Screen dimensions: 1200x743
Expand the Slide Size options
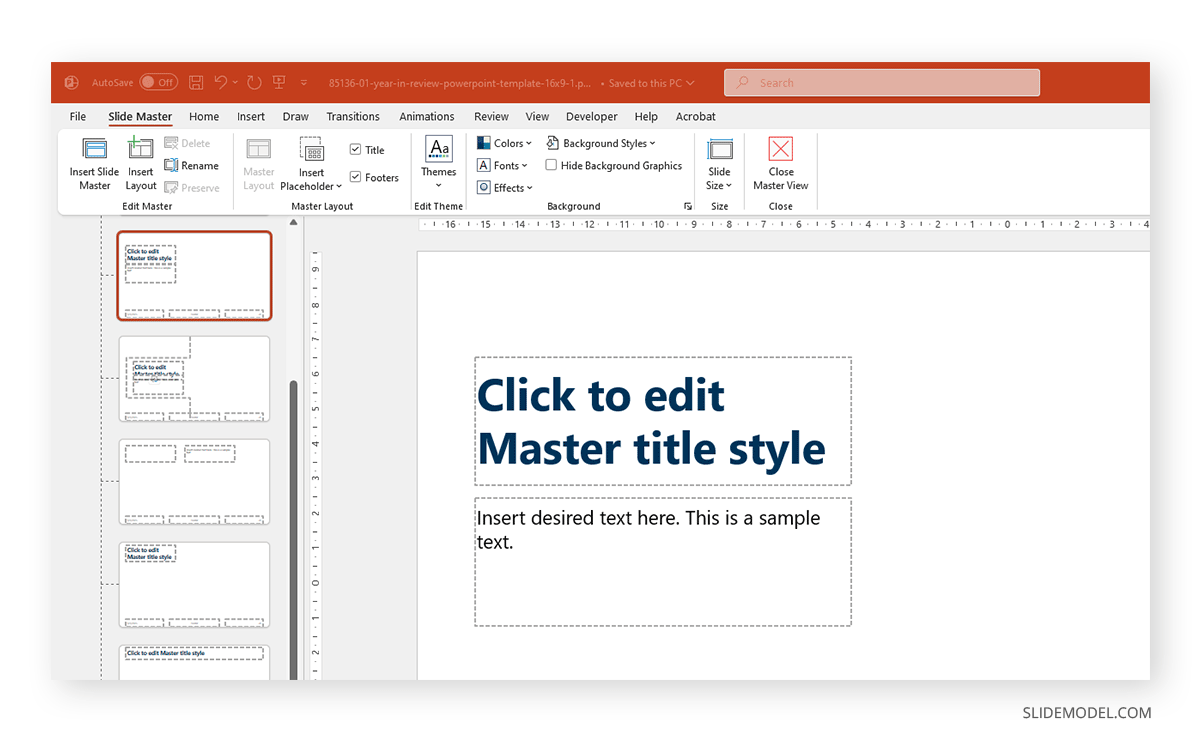point(719,165)
